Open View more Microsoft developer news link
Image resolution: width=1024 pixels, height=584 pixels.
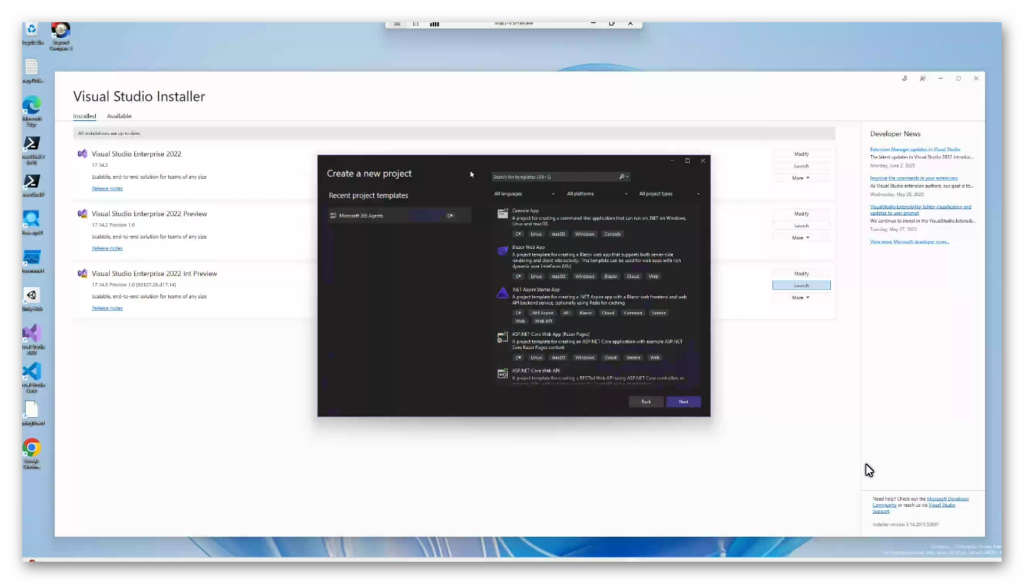(x=910, y=242)
